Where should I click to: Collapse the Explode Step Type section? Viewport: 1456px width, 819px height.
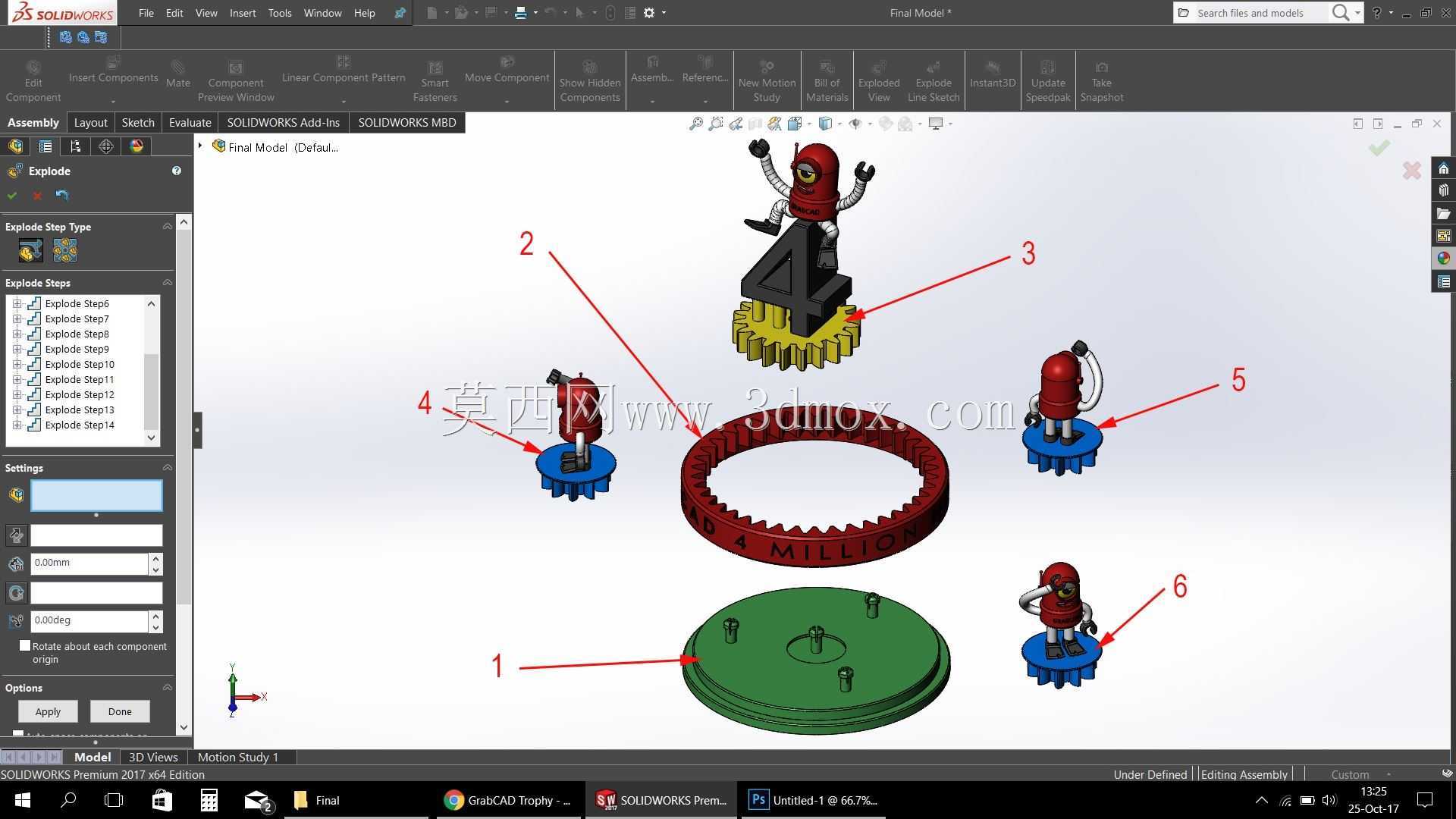click(167, 226)
